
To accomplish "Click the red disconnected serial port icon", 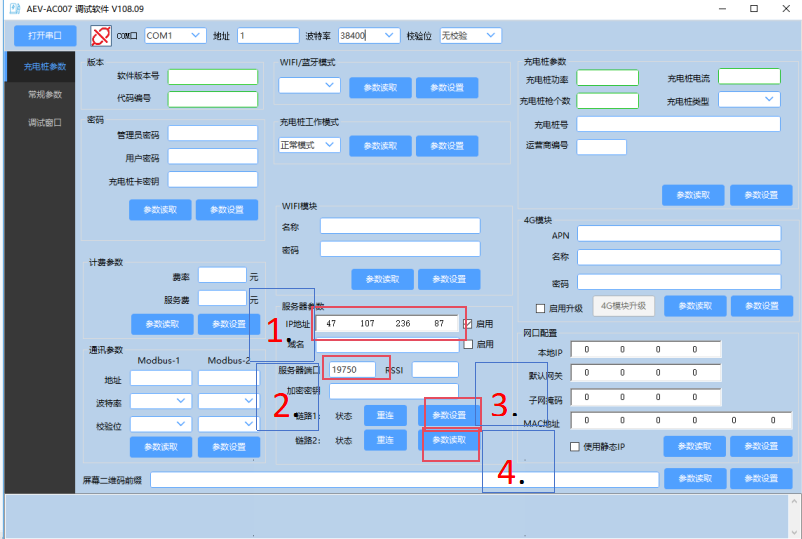I will point(101,36).
